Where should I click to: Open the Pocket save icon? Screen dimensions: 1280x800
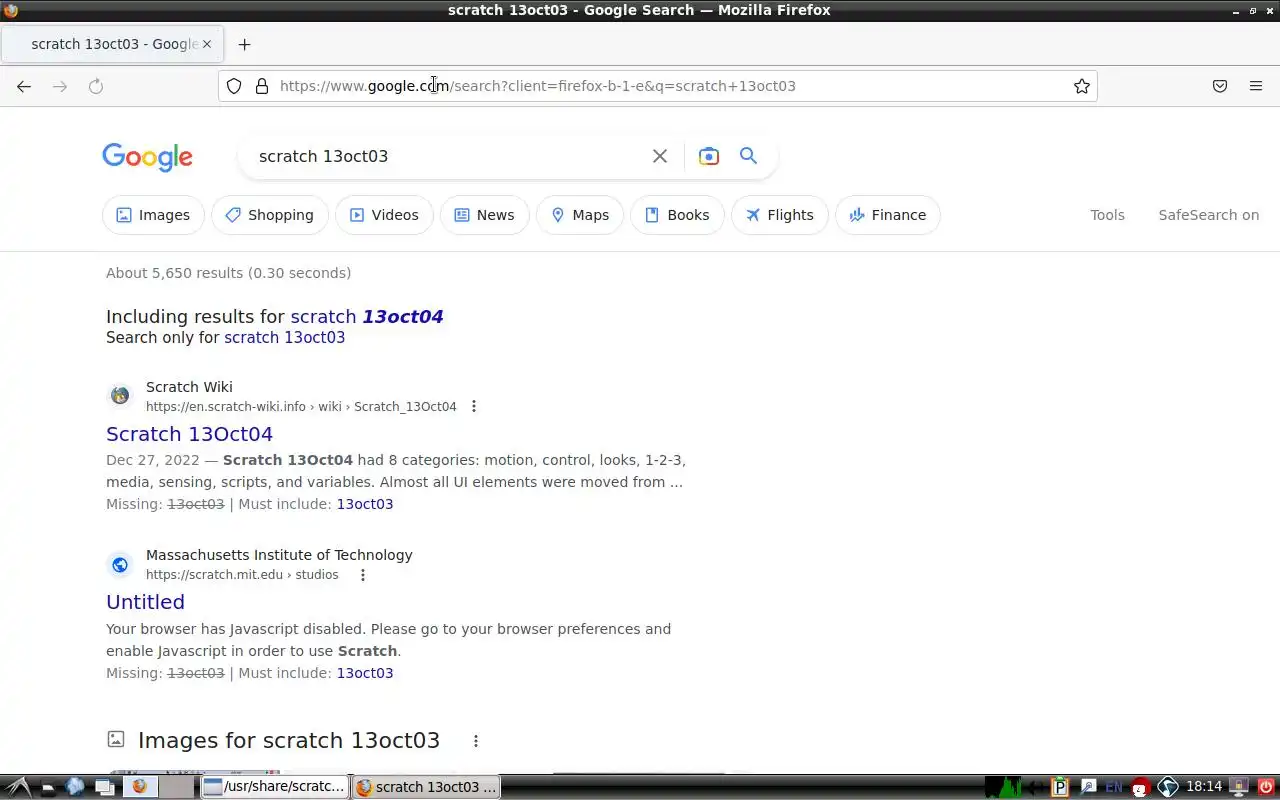click(x=1220, y=86)
